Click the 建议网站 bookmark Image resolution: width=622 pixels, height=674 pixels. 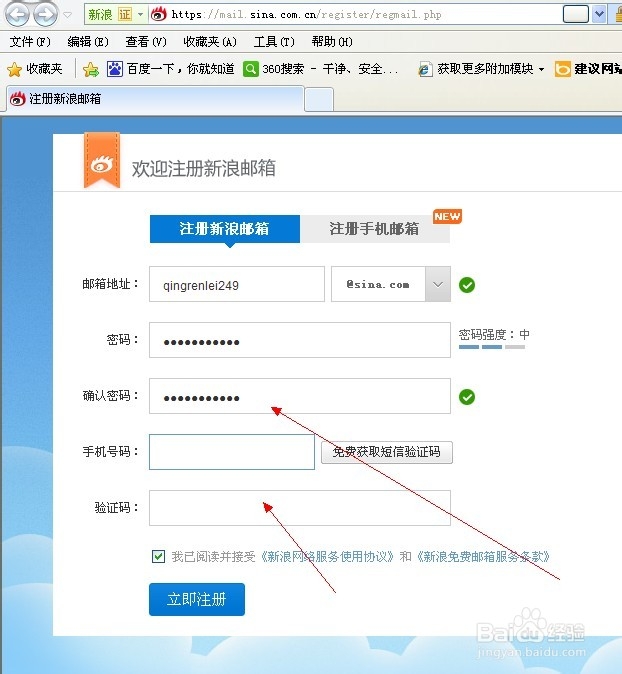click(x=588, y=69)
